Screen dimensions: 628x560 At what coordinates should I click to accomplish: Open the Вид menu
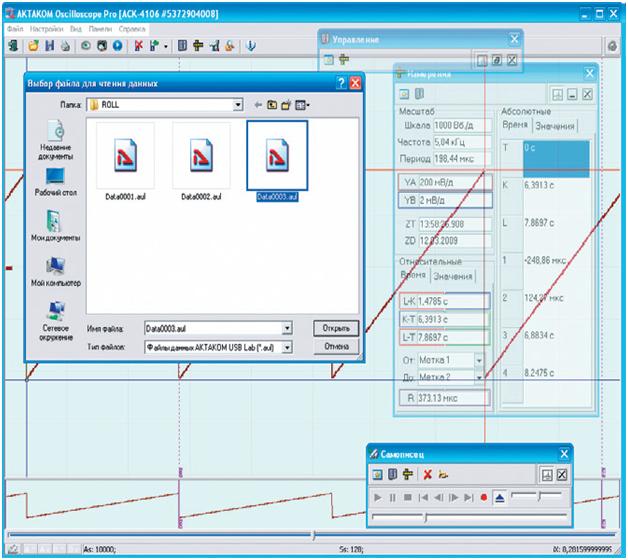coord(76,29)
